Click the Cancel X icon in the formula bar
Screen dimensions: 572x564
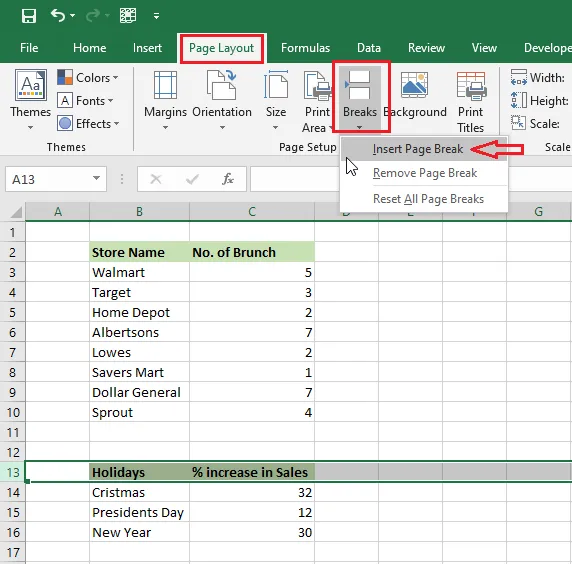point(156,179)
